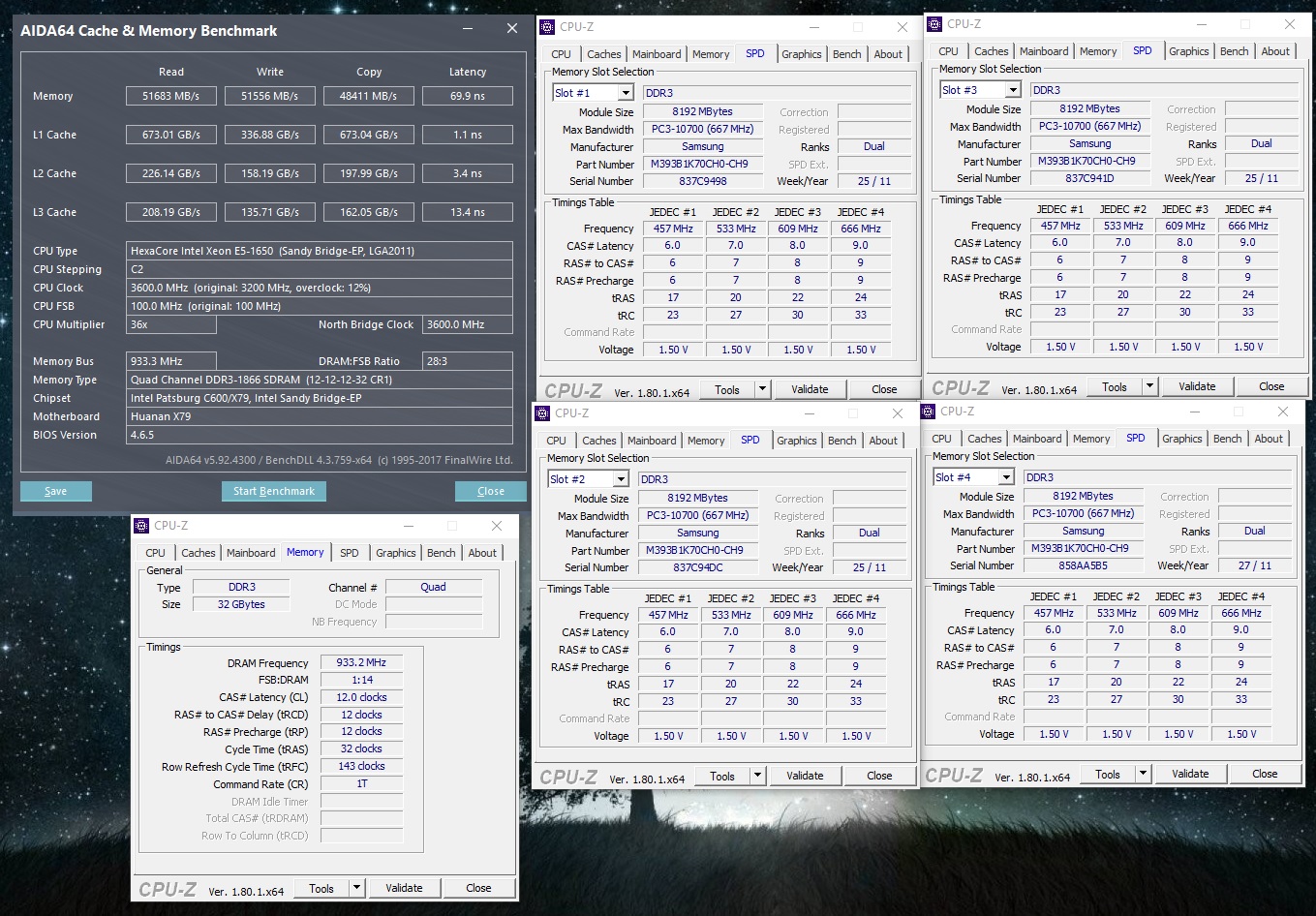The height and width of the screenshot is (916, 1316).
Task: Switch to the CPU tab in the Slot #1 window
Action: [562, 54]
